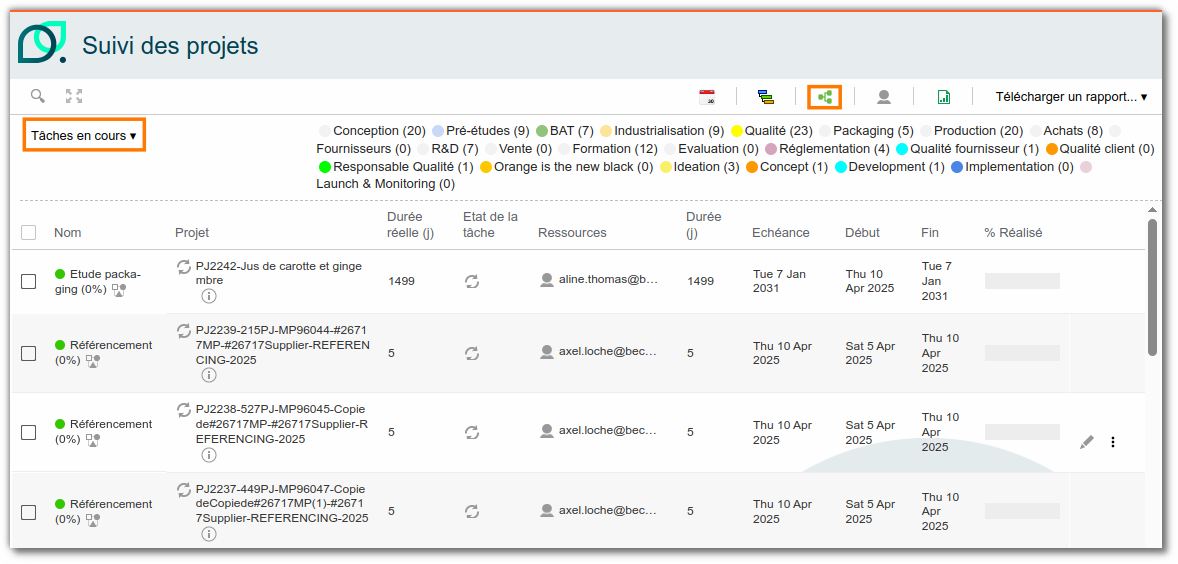Filter by Formation (12) legend
The width and height of the screenshot is (1178, 564).
click(x=608, y=149)
